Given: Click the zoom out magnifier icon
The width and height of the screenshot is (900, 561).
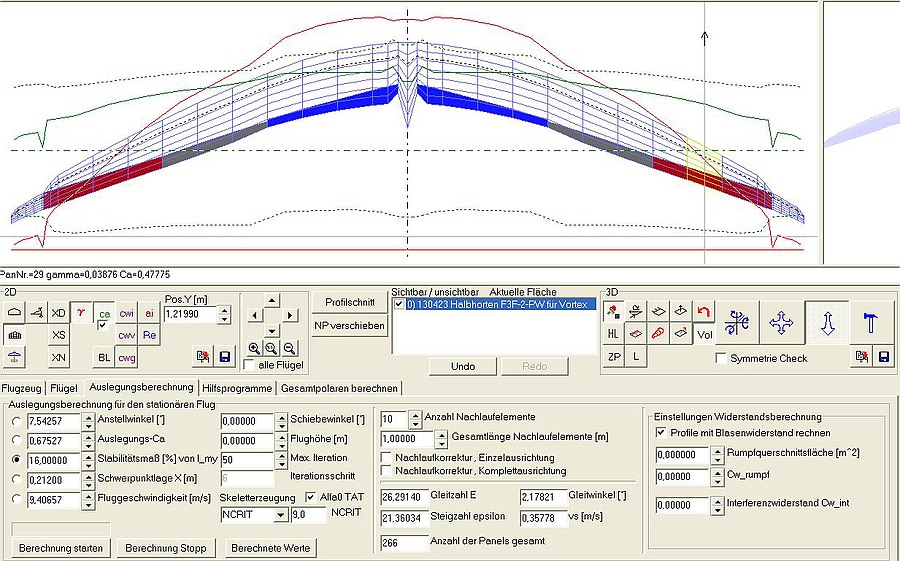Looking at the screenshot, I should point(289,348).
